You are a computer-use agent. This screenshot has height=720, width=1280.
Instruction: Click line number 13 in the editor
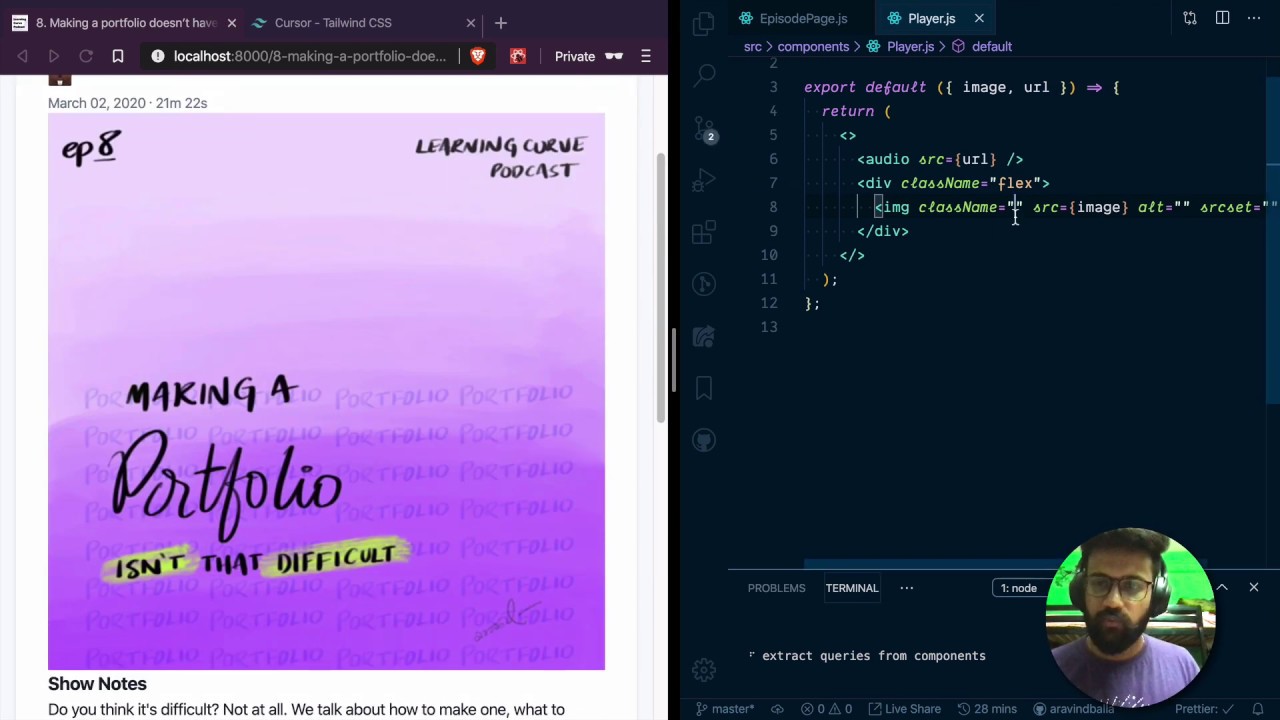pyautogui.click(x=769, y=327)
